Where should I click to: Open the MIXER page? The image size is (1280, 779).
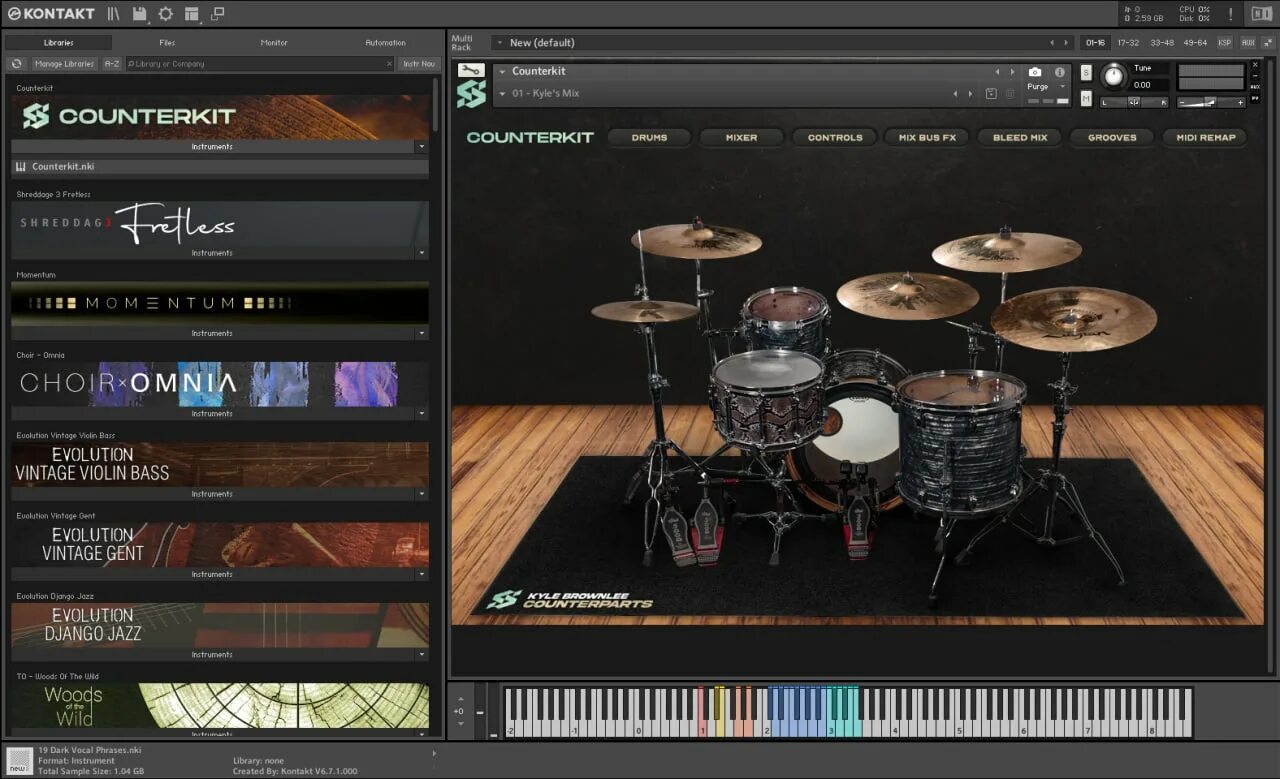coord(741,138)
